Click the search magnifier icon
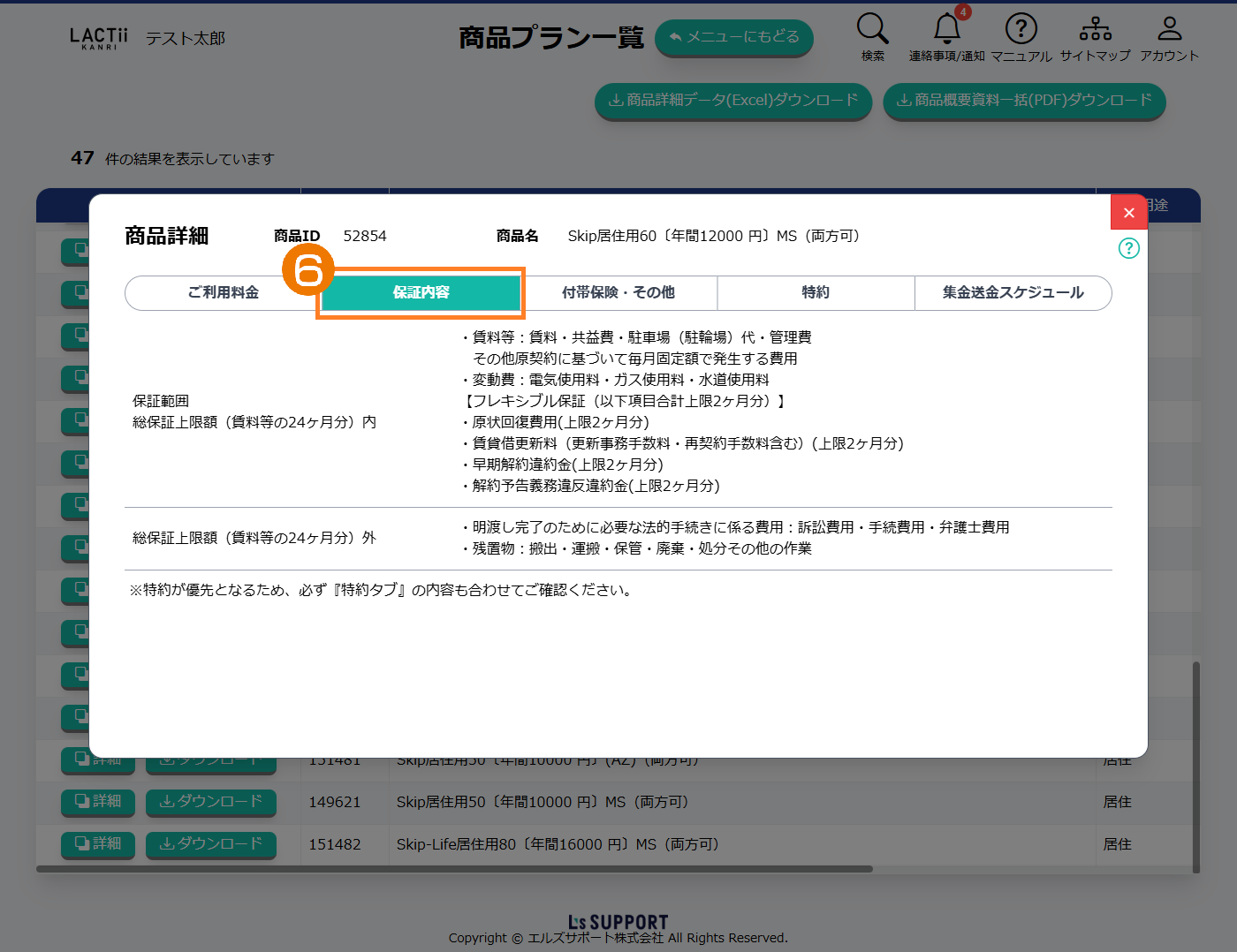 [872, 29]
